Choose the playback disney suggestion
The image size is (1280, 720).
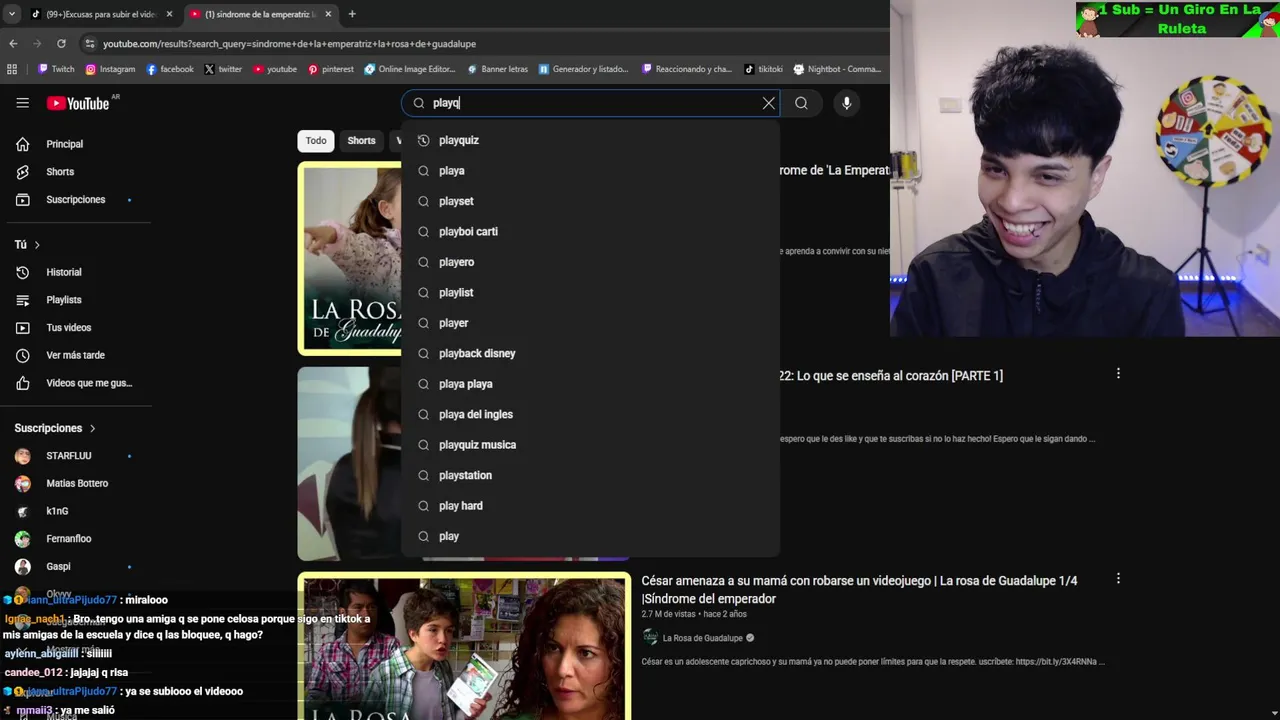point(590,354)
